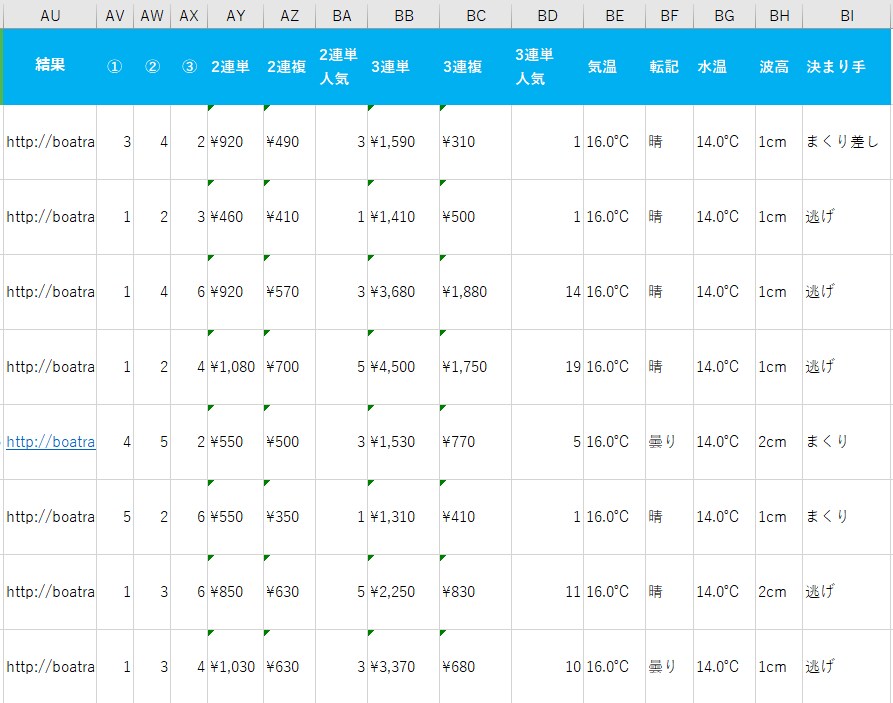Click the 3連単人気 header cell
Viewport: 893px width, 703px height.
click(547, 67)
